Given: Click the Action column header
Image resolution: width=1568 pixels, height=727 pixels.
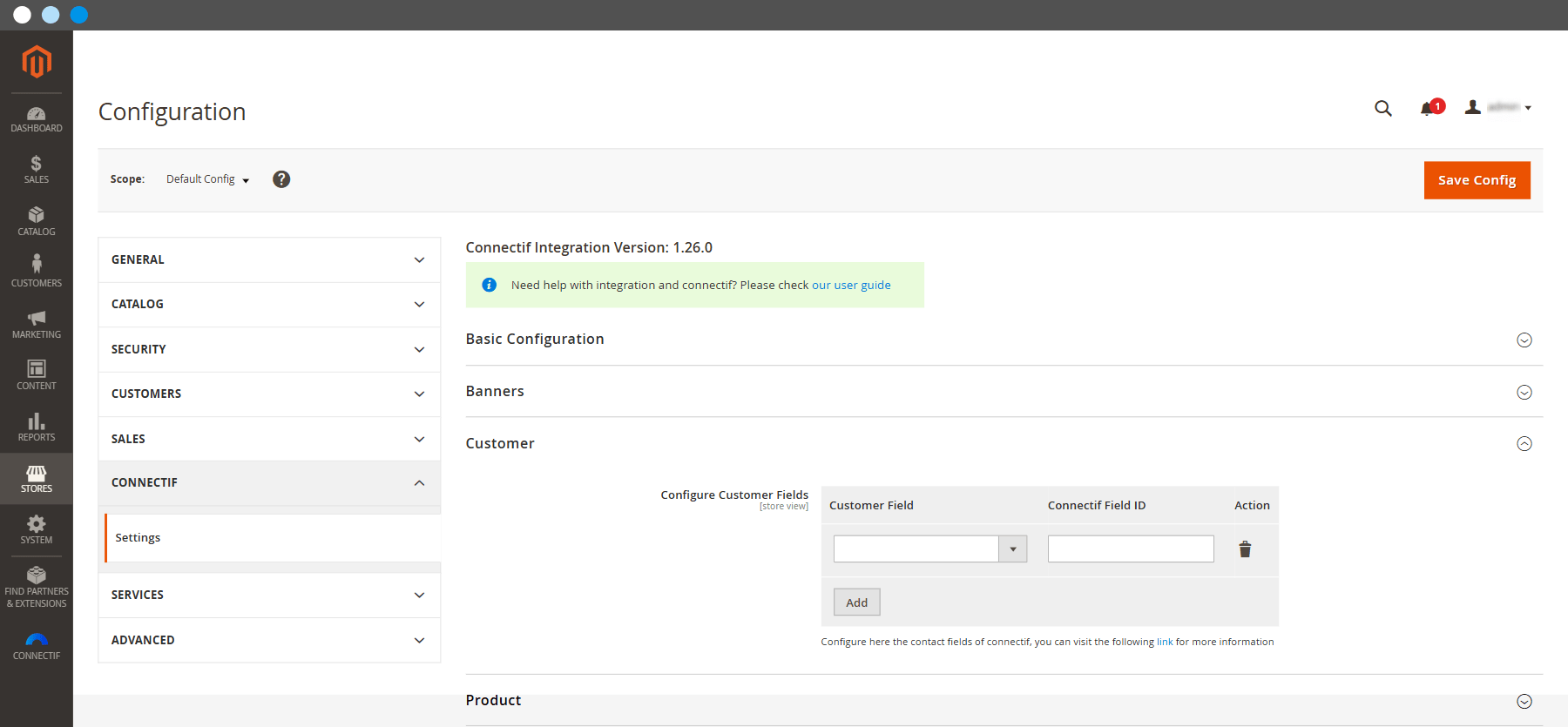Looking at the screenshot, I should [x=1252, y=506].
